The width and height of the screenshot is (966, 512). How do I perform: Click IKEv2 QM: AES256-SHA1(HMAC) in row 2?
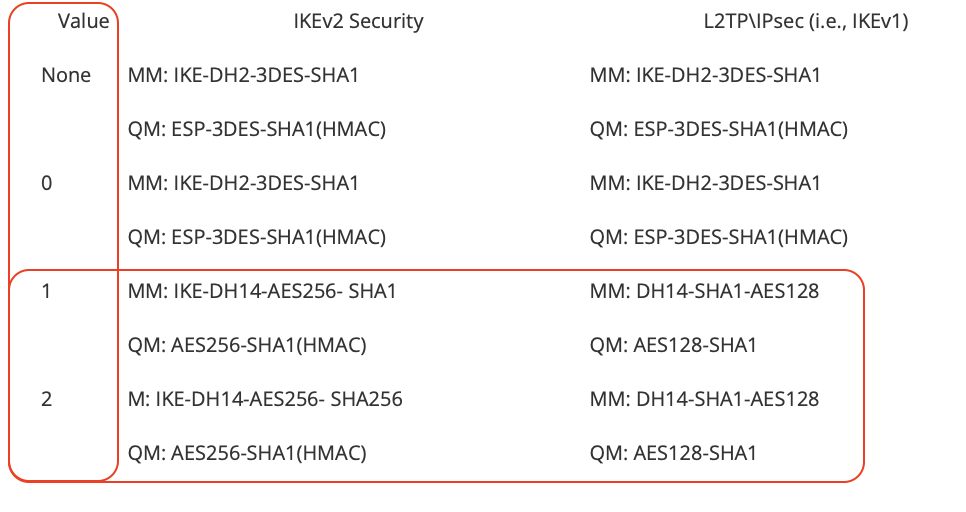pos(246,453)
